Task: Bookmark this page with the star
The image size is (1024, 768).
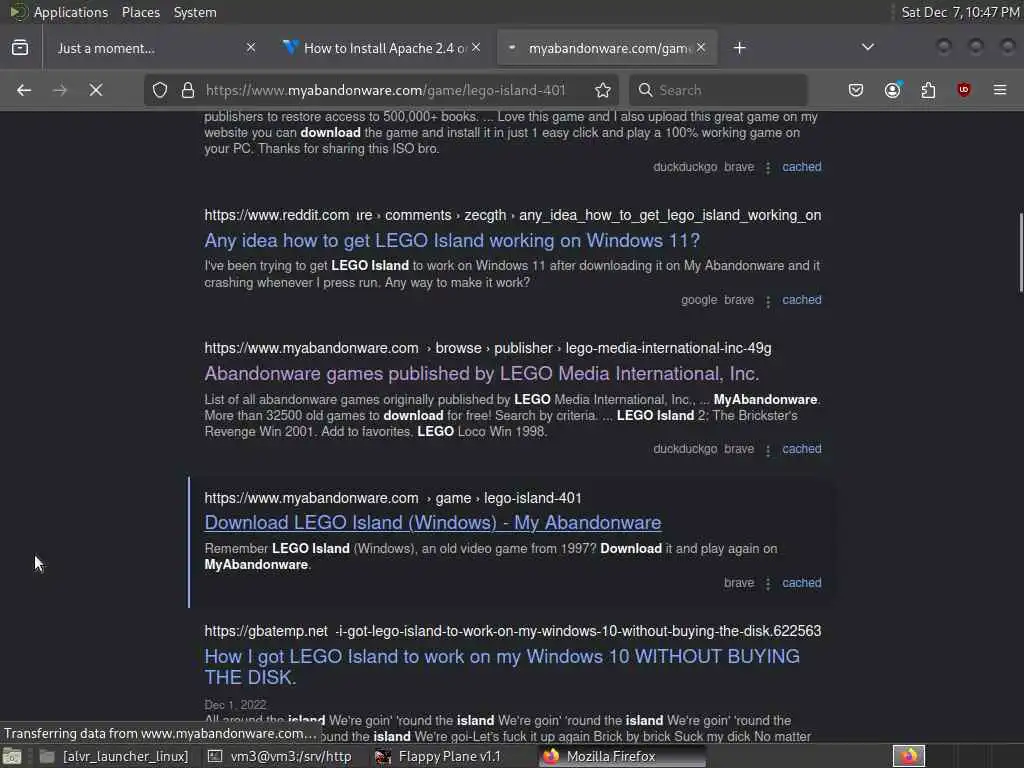Action: (x=603, y=90)
